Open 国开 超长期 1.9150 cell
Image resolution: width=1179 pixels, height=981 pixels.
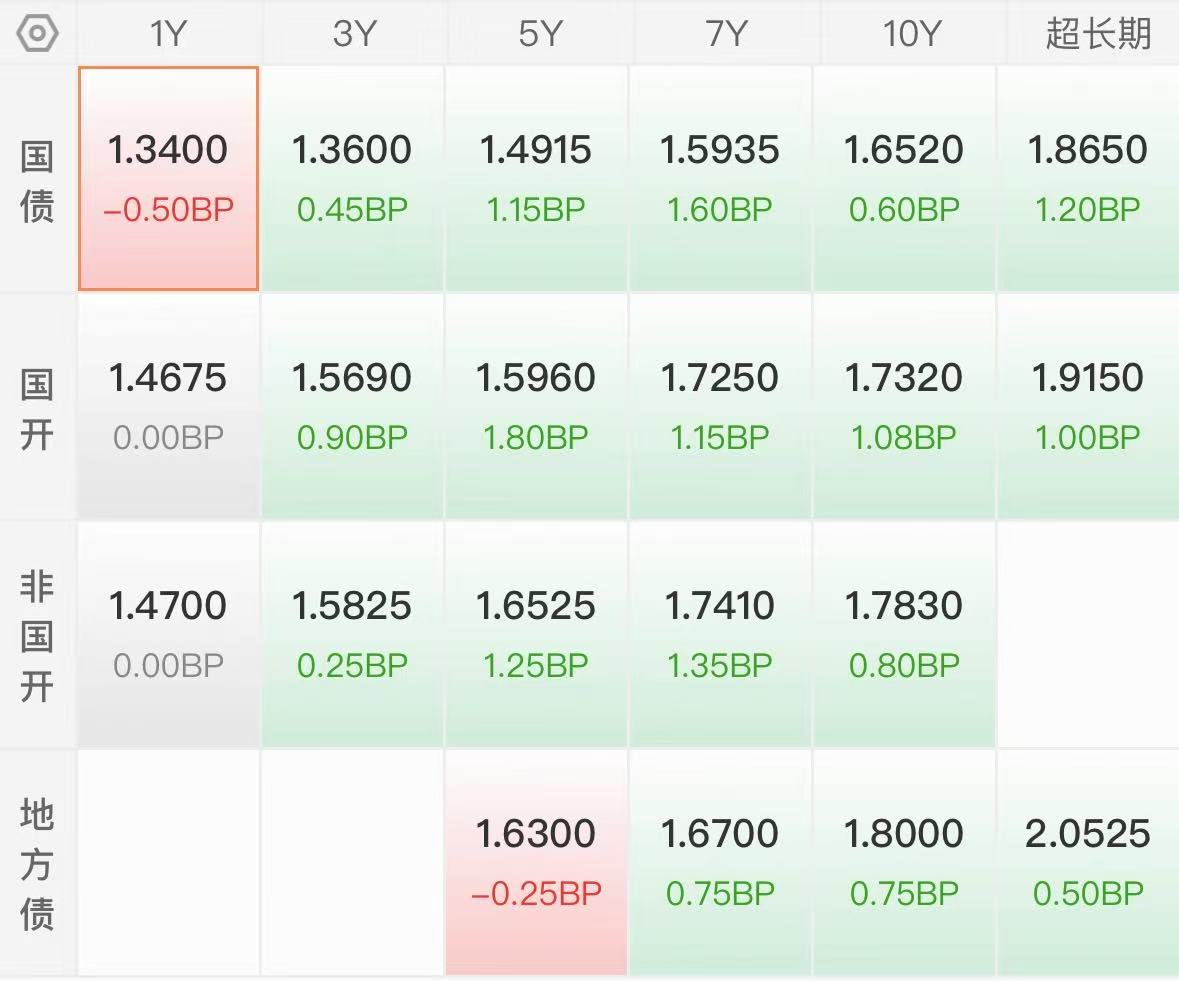coord(1088,406)
